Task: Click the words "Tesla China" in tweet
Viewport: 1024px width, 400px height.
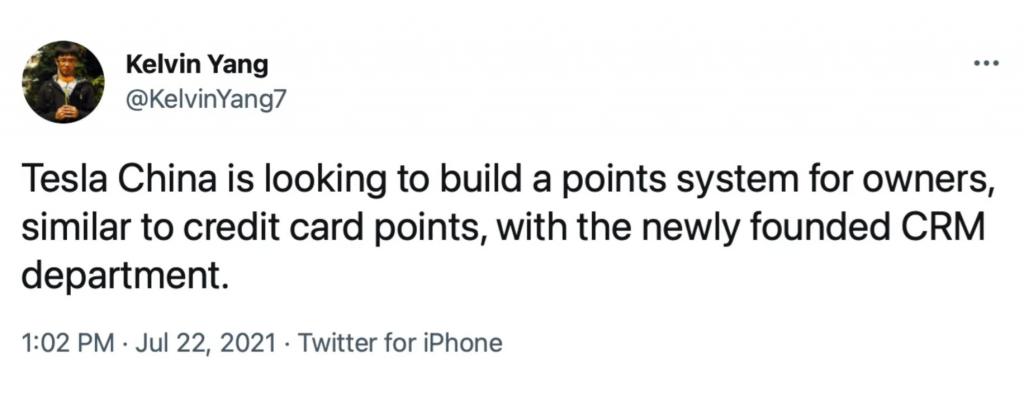Action: coord(118,180)
